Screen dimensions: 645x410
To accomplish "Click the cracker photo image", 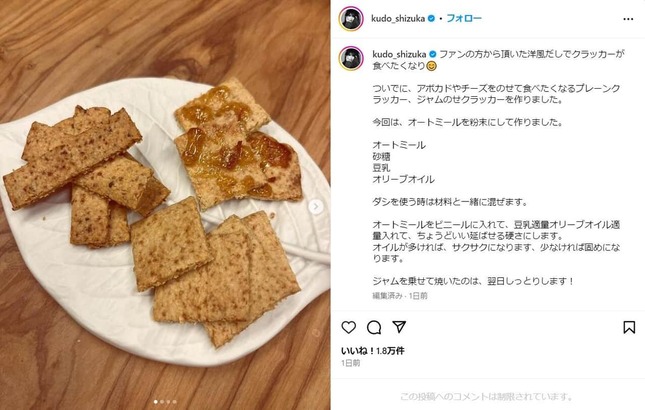I will (165, 205).
